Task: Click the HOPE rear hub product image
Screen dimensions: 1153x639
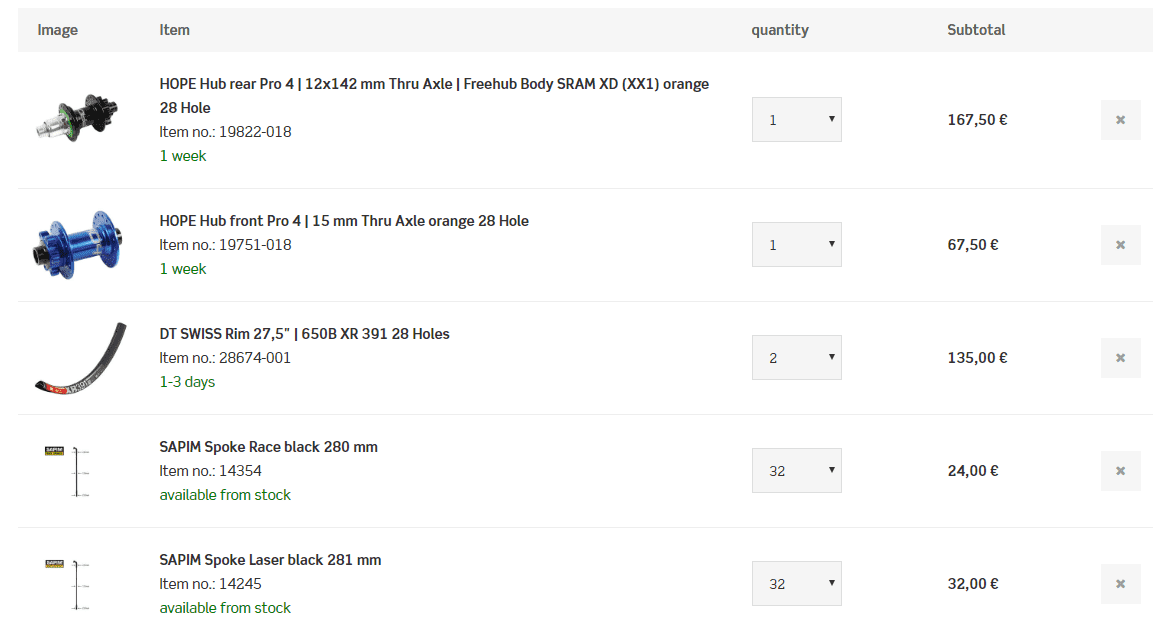Action: point(77,118)
